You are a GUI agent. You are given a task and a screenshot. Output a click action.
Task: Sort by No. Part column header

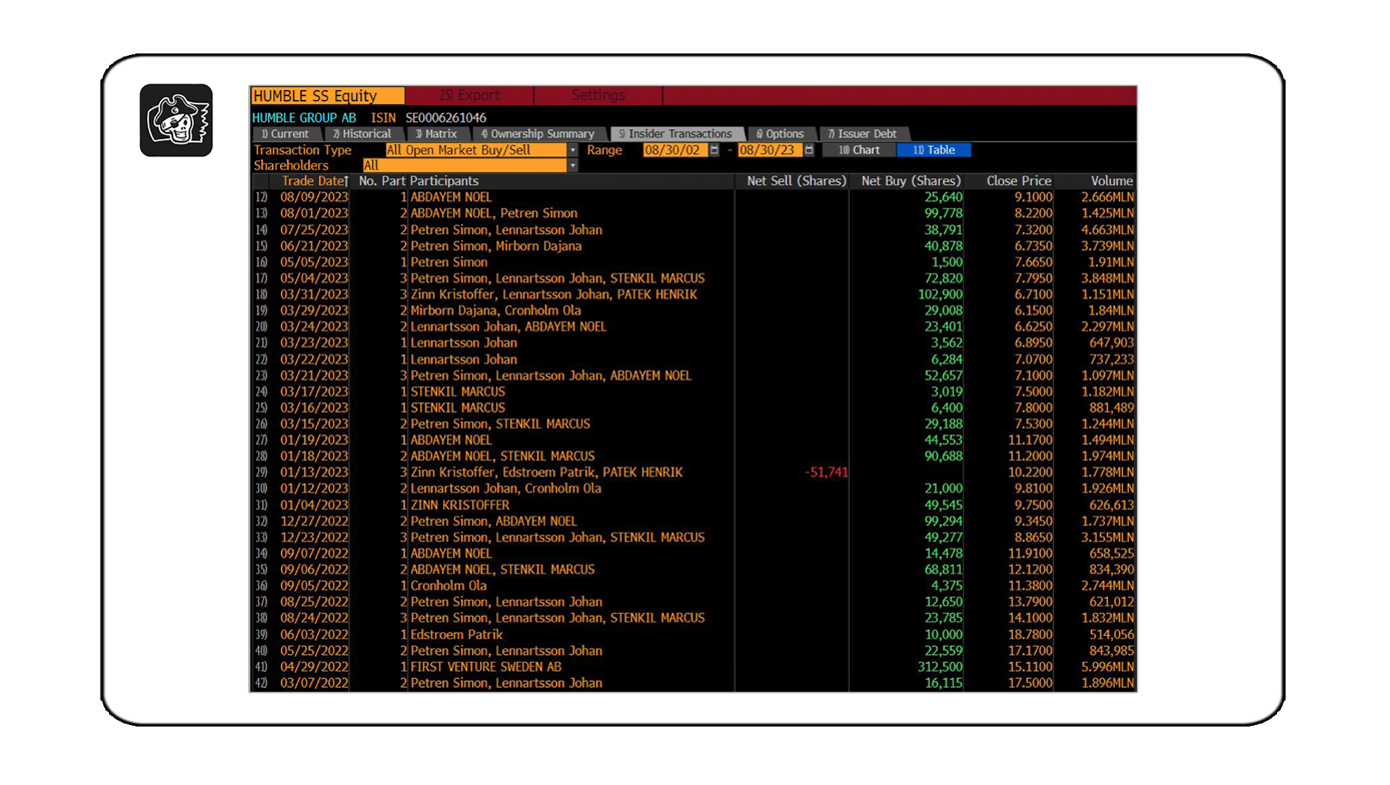(380, 181)
